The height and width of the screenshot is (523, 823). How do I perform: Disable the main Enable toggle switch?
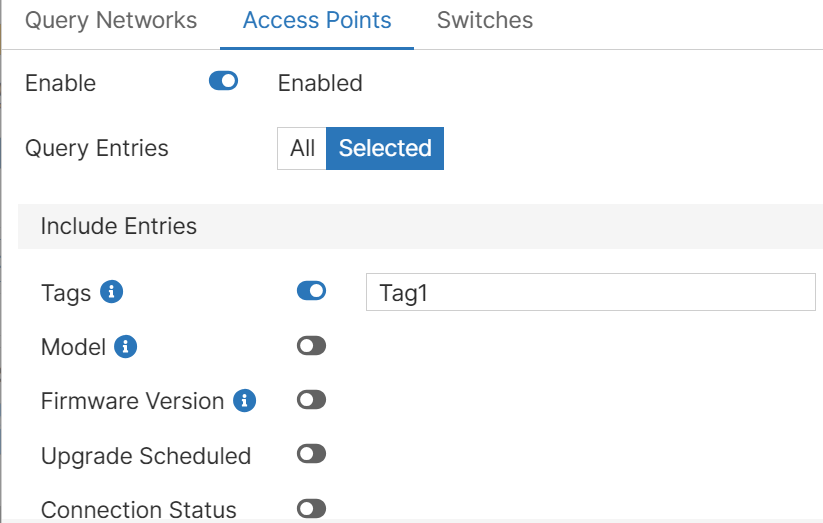tap(223, 81)
